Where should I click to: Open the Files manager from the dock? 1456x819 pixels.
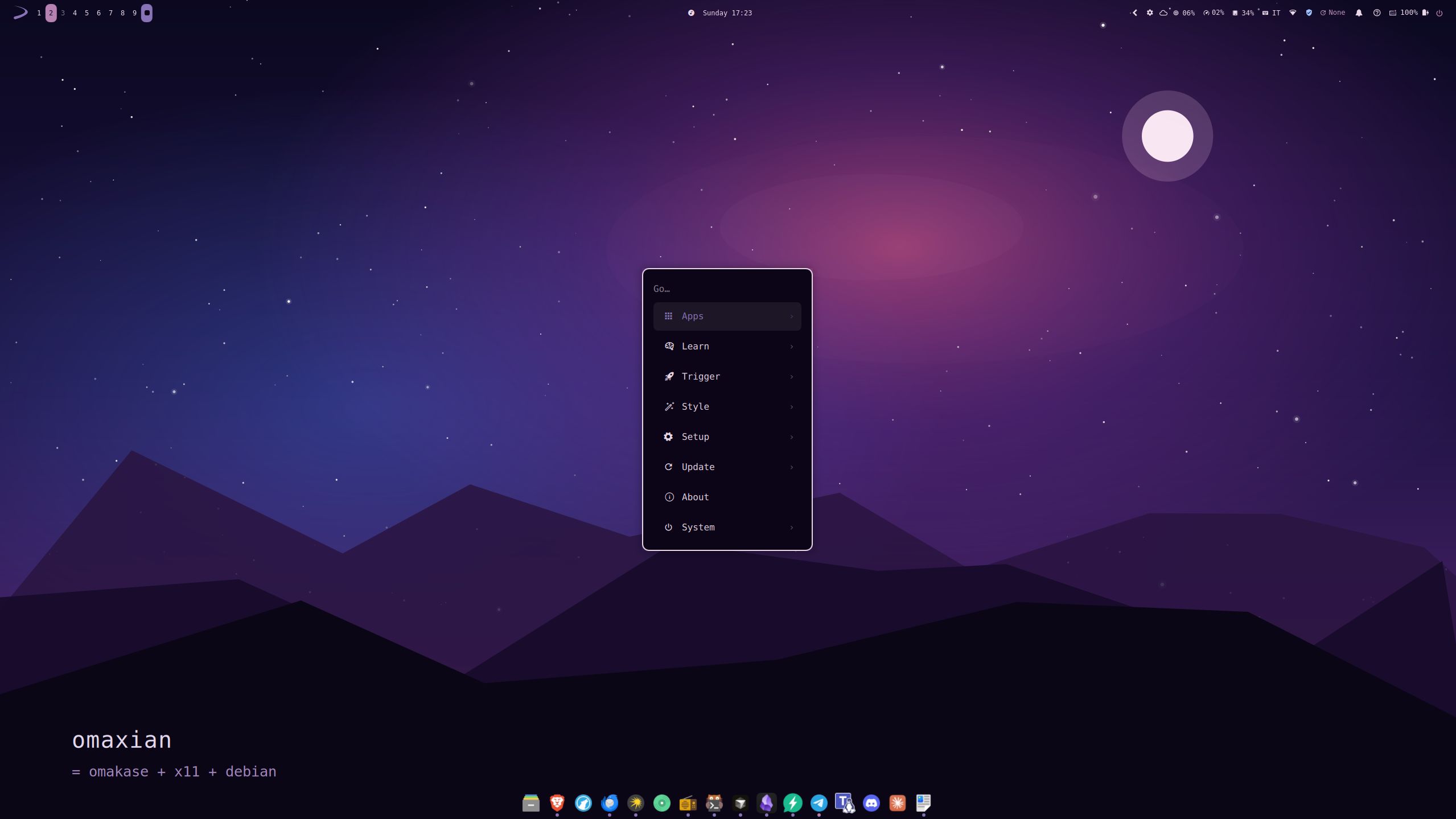[x=530, y=802]
